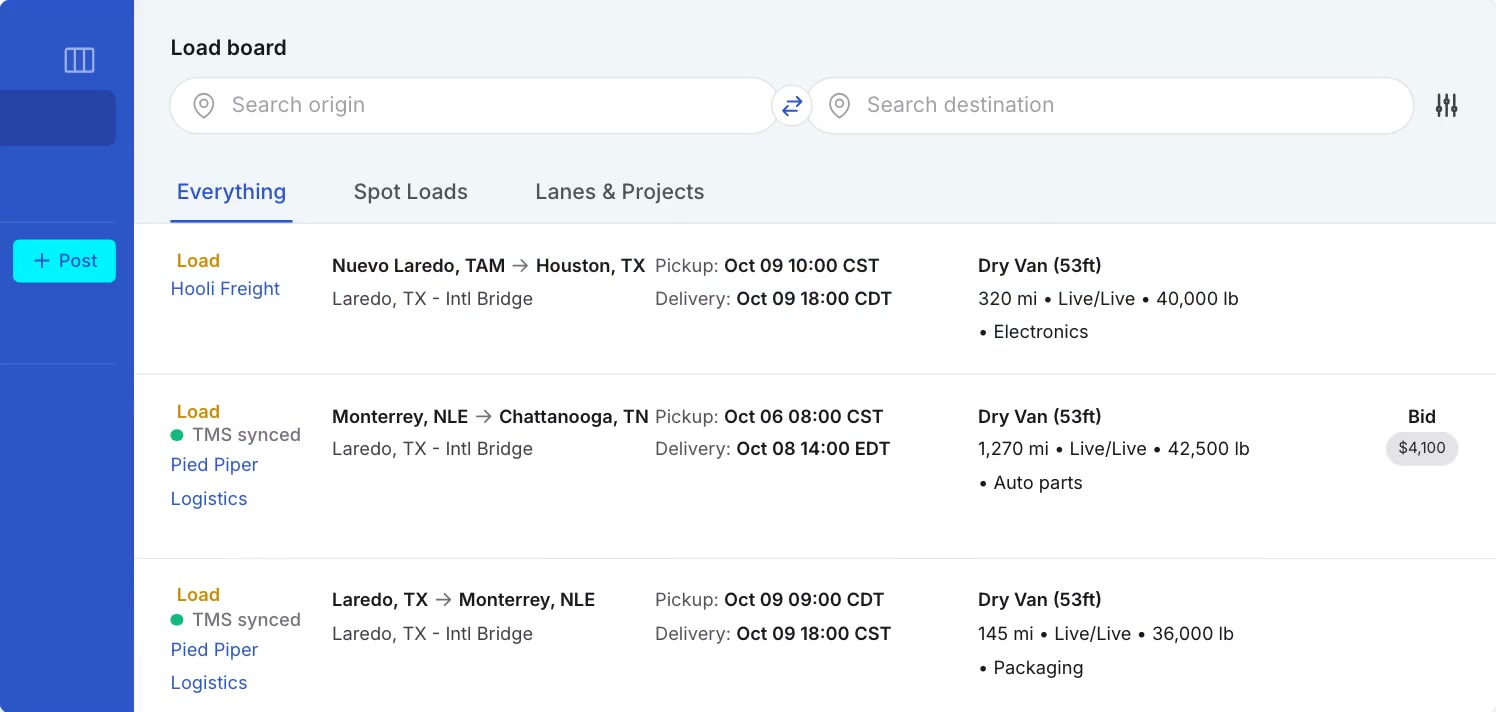Select the Monterrey, NLE to Chattanooga route
The height and width of the screenshot is (712, 1496).
[490, 417]
